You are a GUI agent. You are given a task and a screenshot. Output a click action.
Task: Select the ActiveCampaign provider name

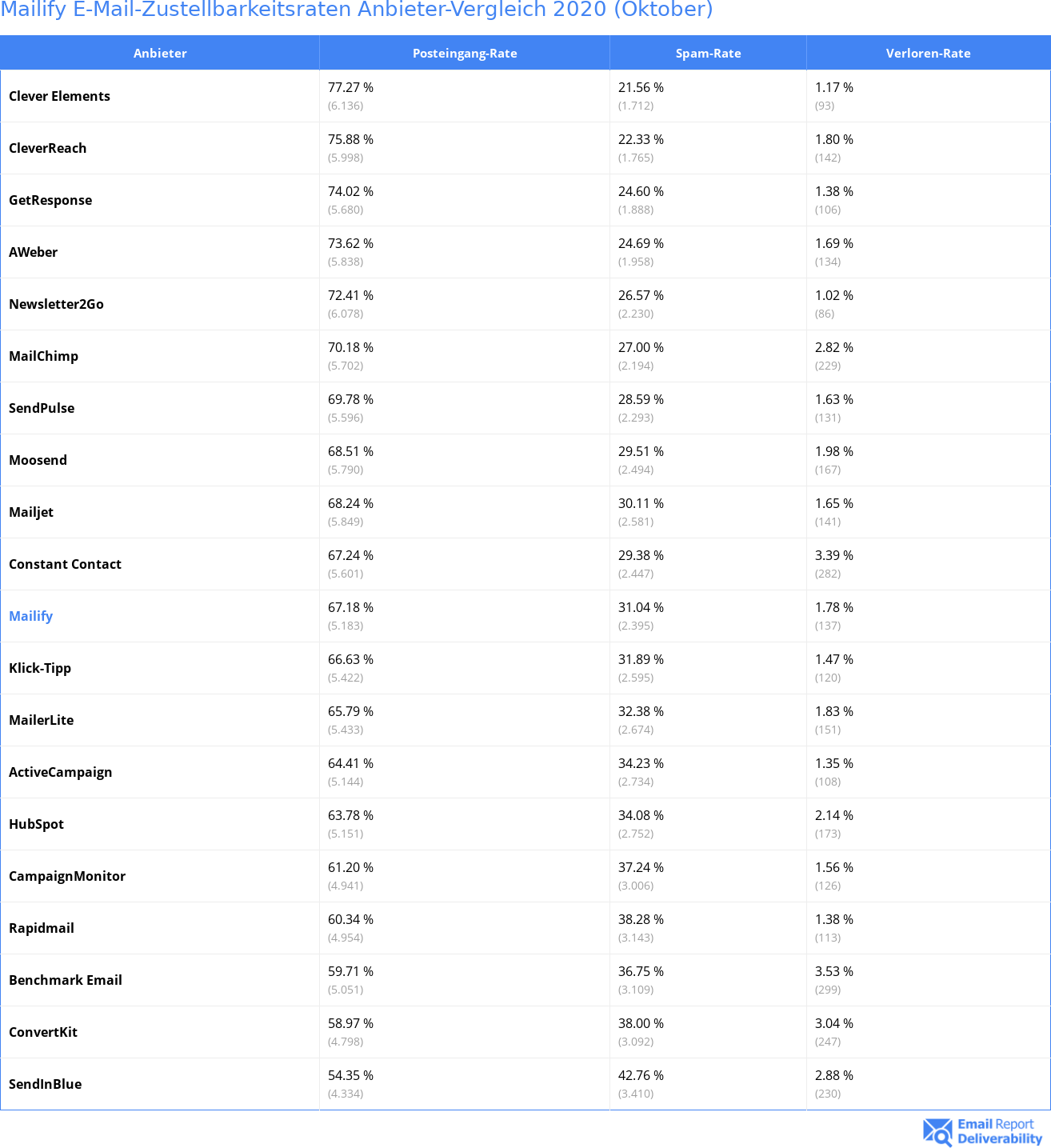pyautogui.click(x=60, y=772)
